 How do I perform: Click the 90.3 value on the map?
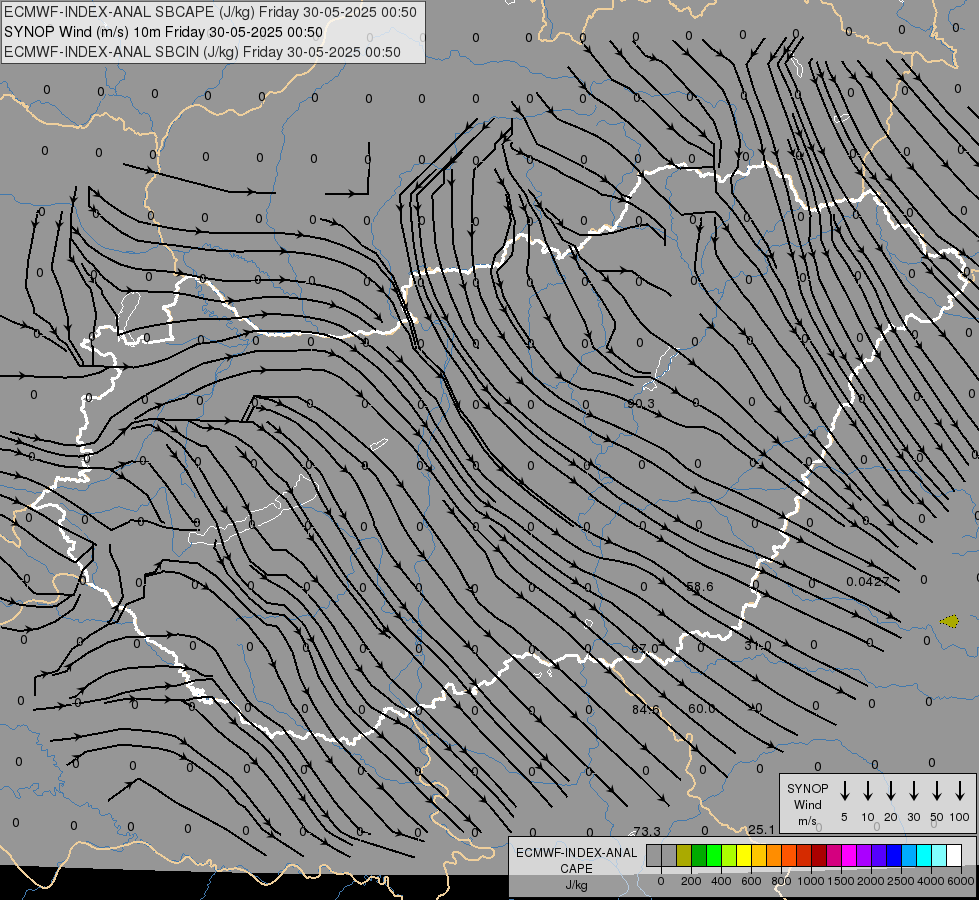641,403
